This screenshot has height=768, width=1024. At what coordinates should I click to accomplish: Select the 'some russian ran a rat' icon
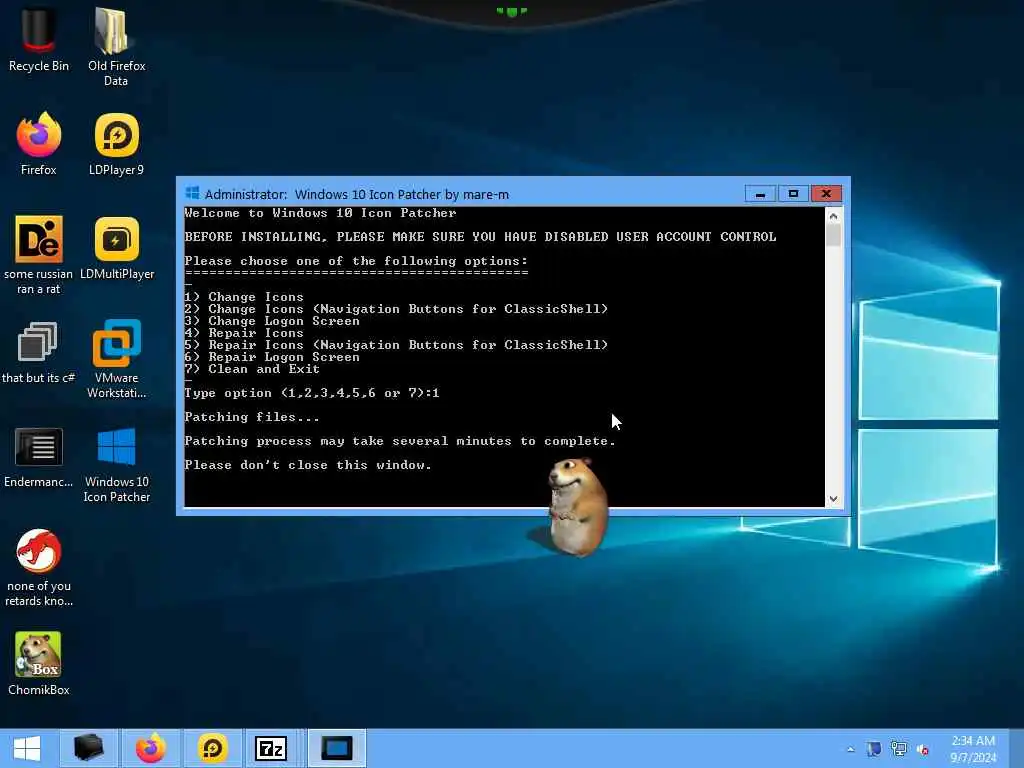tap(39, 255)
